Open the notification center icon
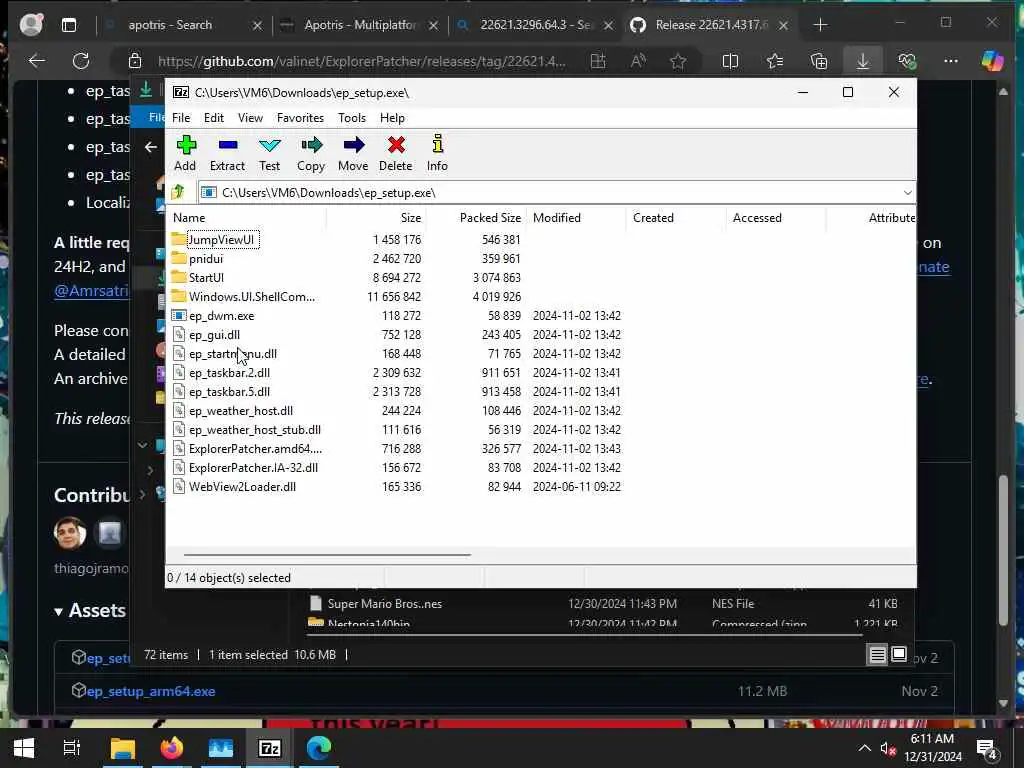 tap(986, 748)
